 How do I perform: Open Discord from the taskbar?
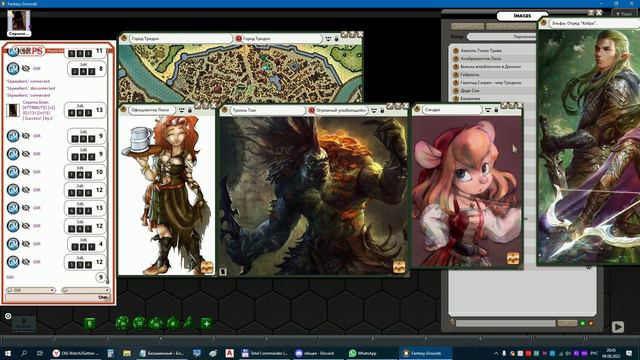click(314, 353)
